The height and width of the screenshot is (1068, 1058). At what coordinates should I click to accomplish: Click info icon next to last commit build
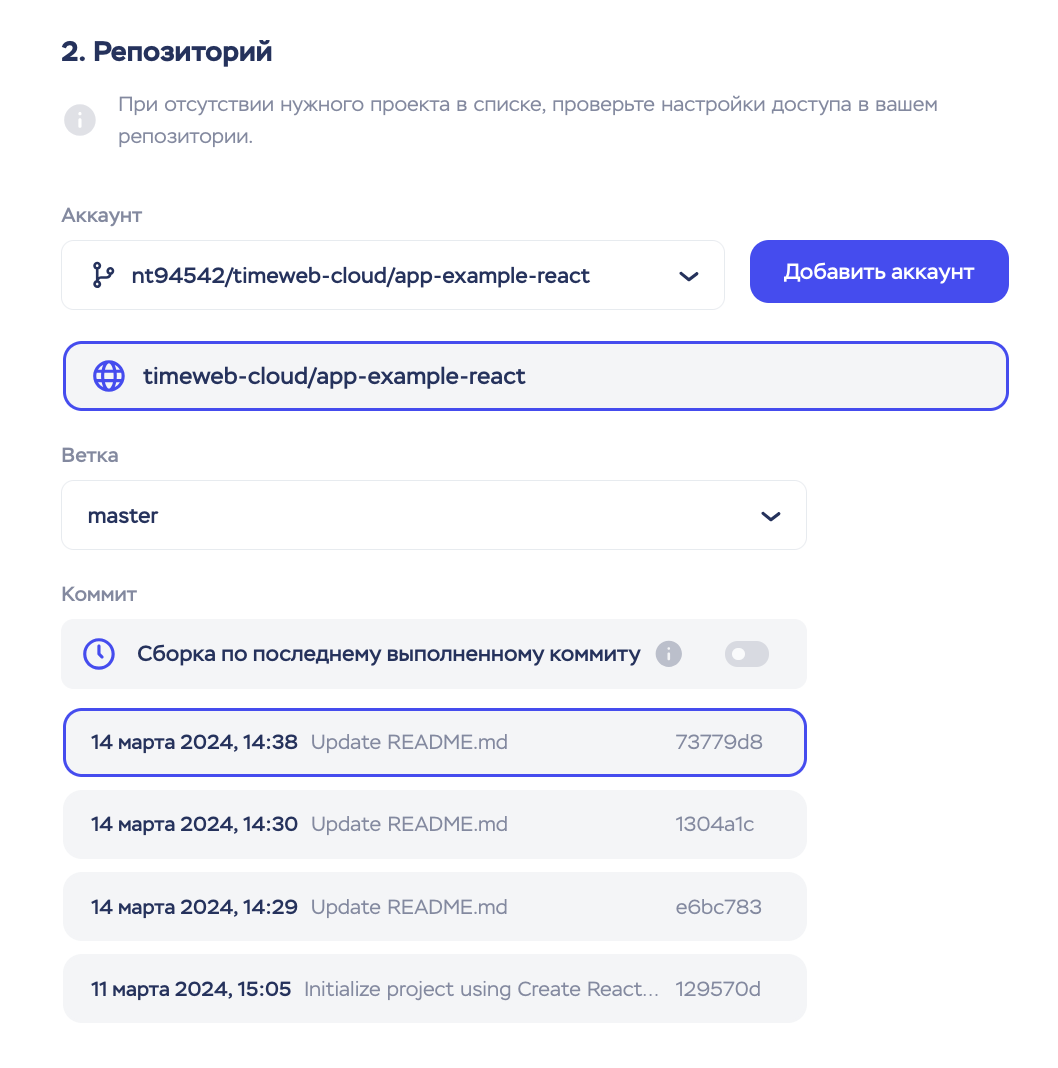click(668, 654)
